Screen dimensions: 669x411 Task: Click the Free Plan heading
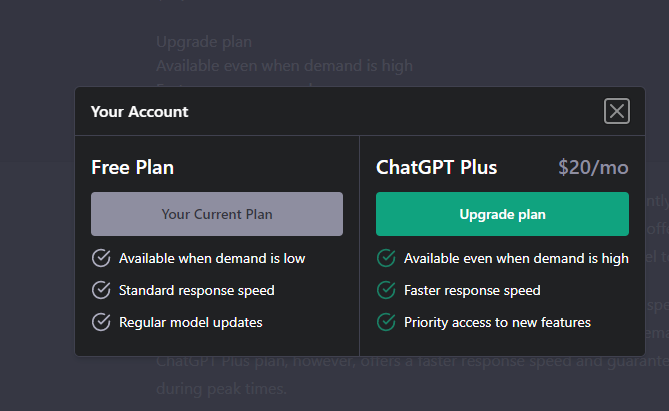coord(132,167)
